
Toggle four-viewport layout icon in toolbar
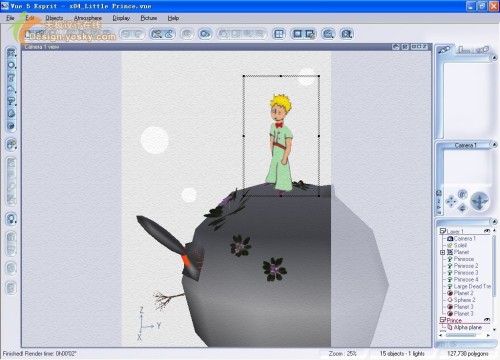click(x=279, y=34)
